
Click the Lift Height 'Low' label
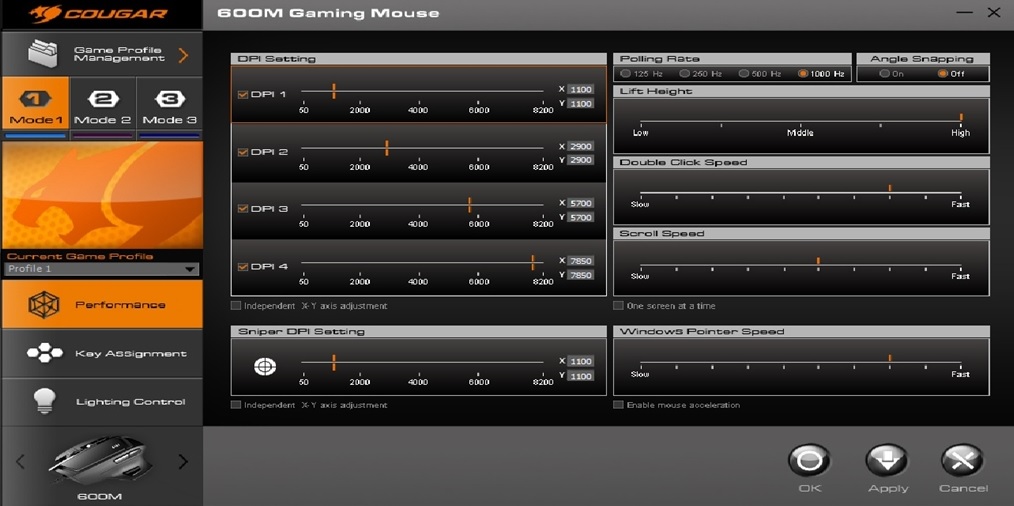coord(641,133)
